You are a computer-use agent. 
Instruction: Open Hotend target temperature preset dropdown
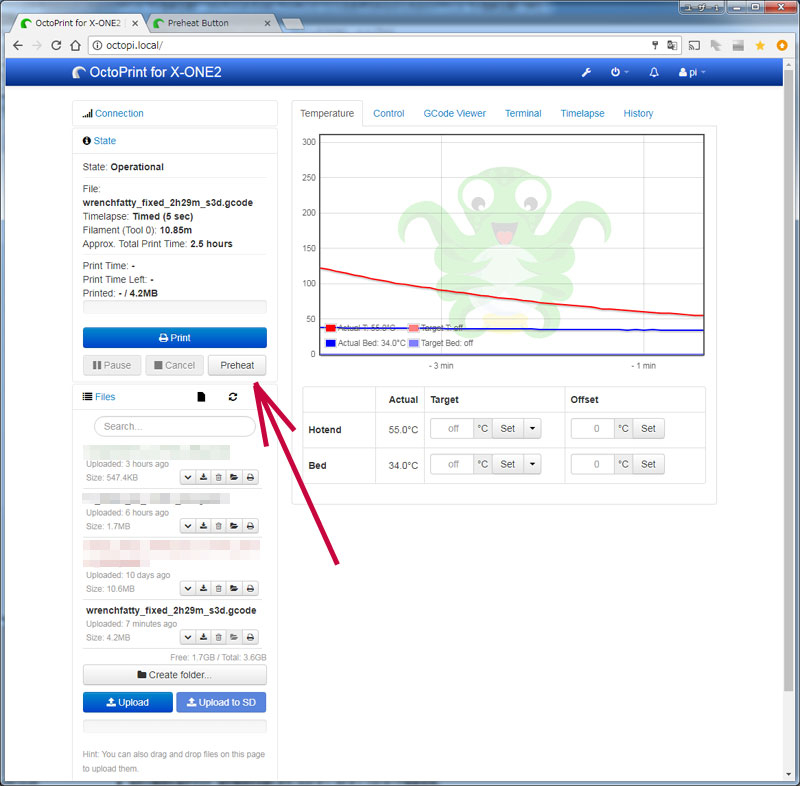(532, 428)
